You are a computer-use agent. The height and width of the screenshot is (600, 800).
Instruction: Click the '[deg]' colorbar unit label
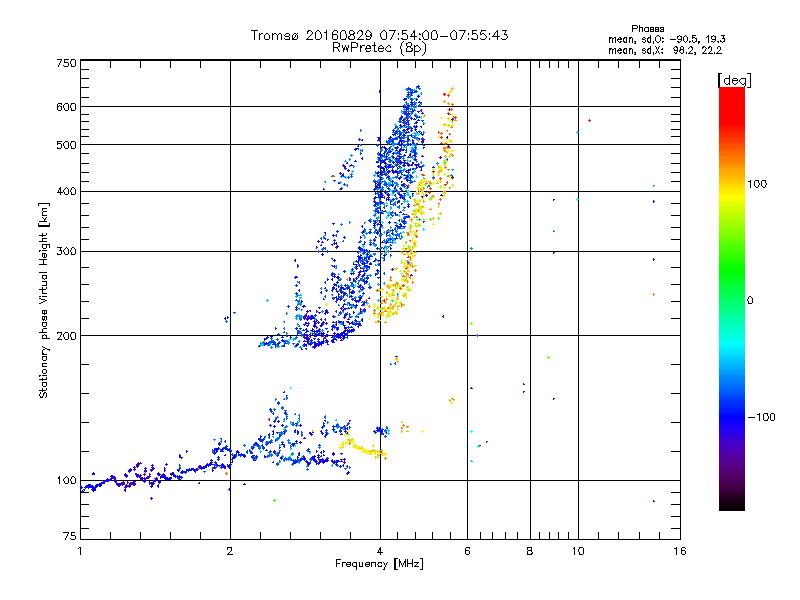click(x=734, y=80)
